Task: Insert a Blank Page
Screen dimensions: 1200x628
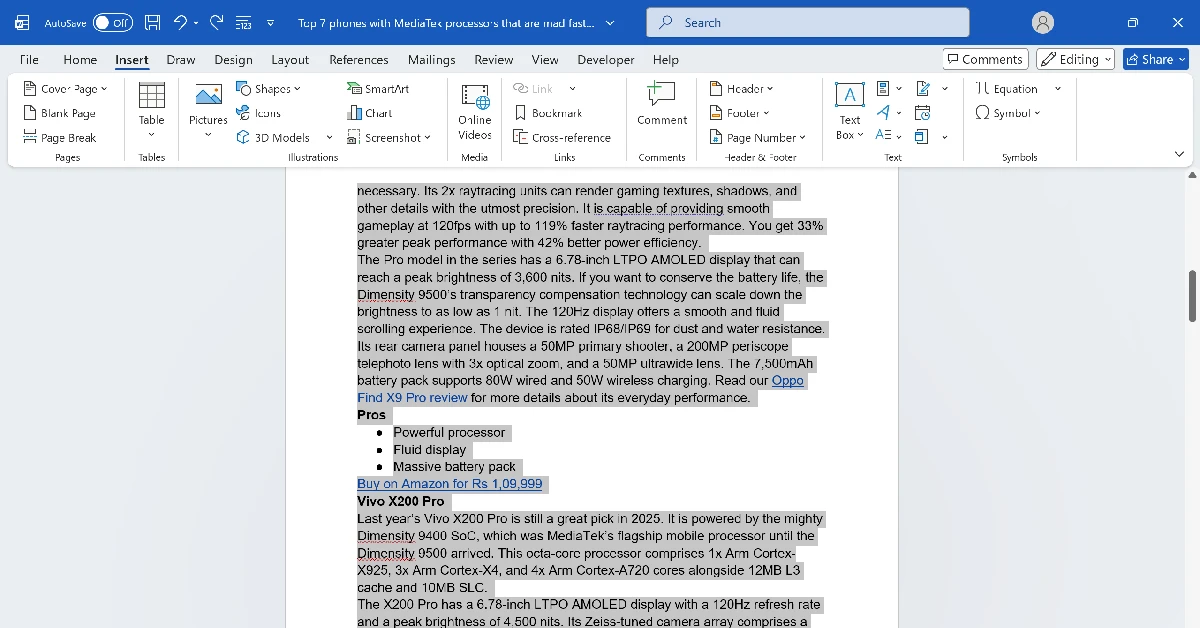Action: pyautogui.click(x=60, y=113)
